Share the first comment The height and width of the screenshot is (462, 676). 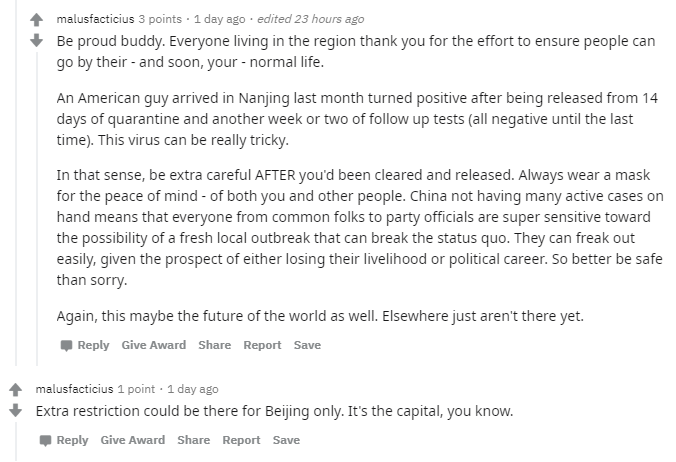coord(214,345)
